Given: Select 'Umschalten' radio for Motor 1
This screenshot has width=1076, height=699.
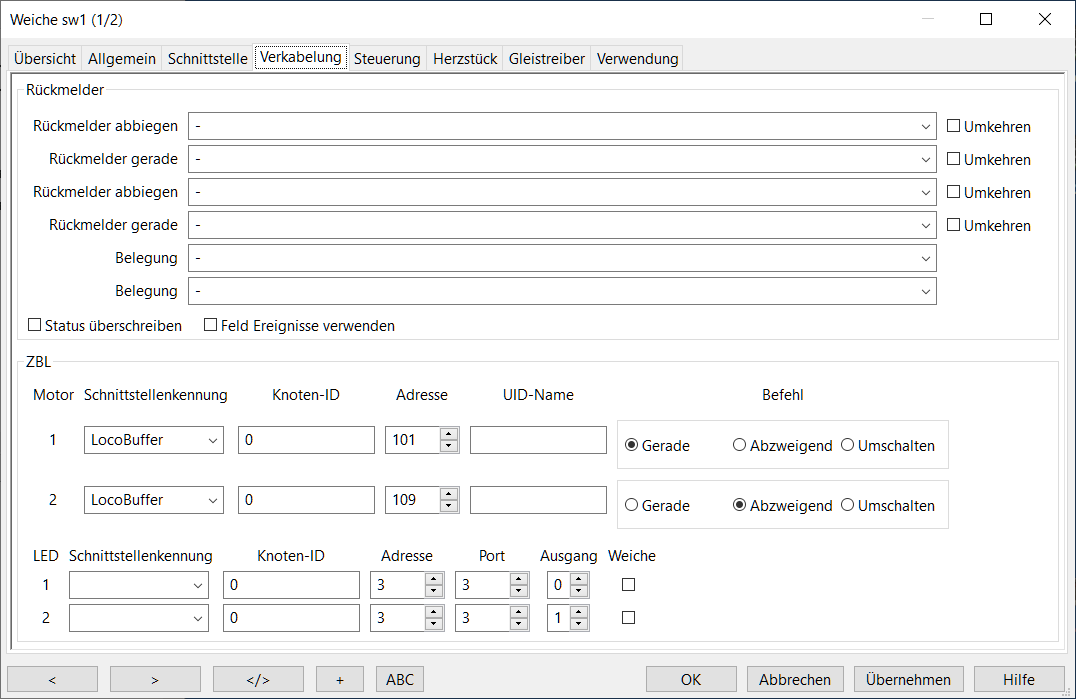Looking at the screenshot, I should 848,445.
